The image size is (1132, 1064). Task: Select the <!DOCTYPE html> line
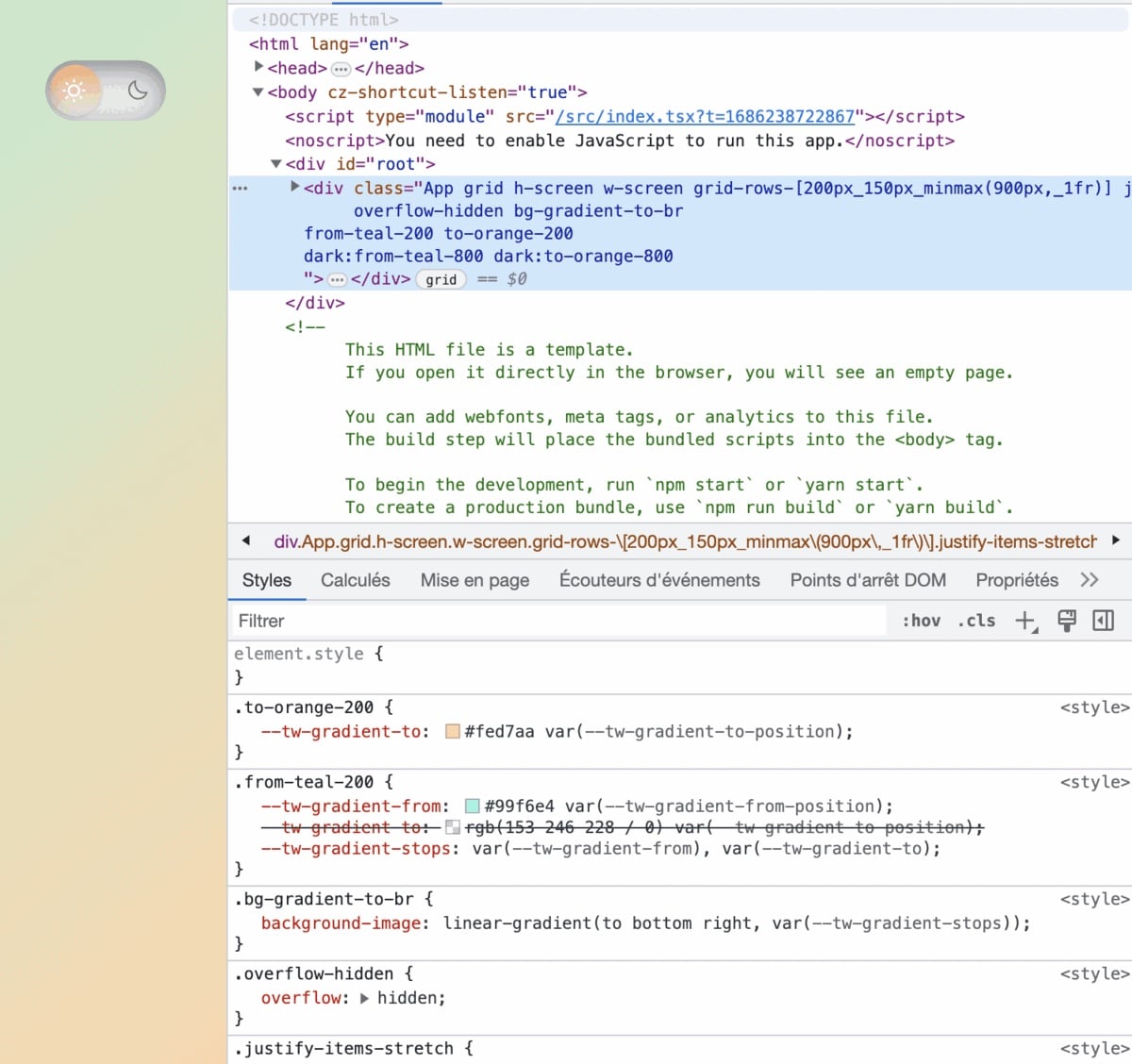coord(324,20)
